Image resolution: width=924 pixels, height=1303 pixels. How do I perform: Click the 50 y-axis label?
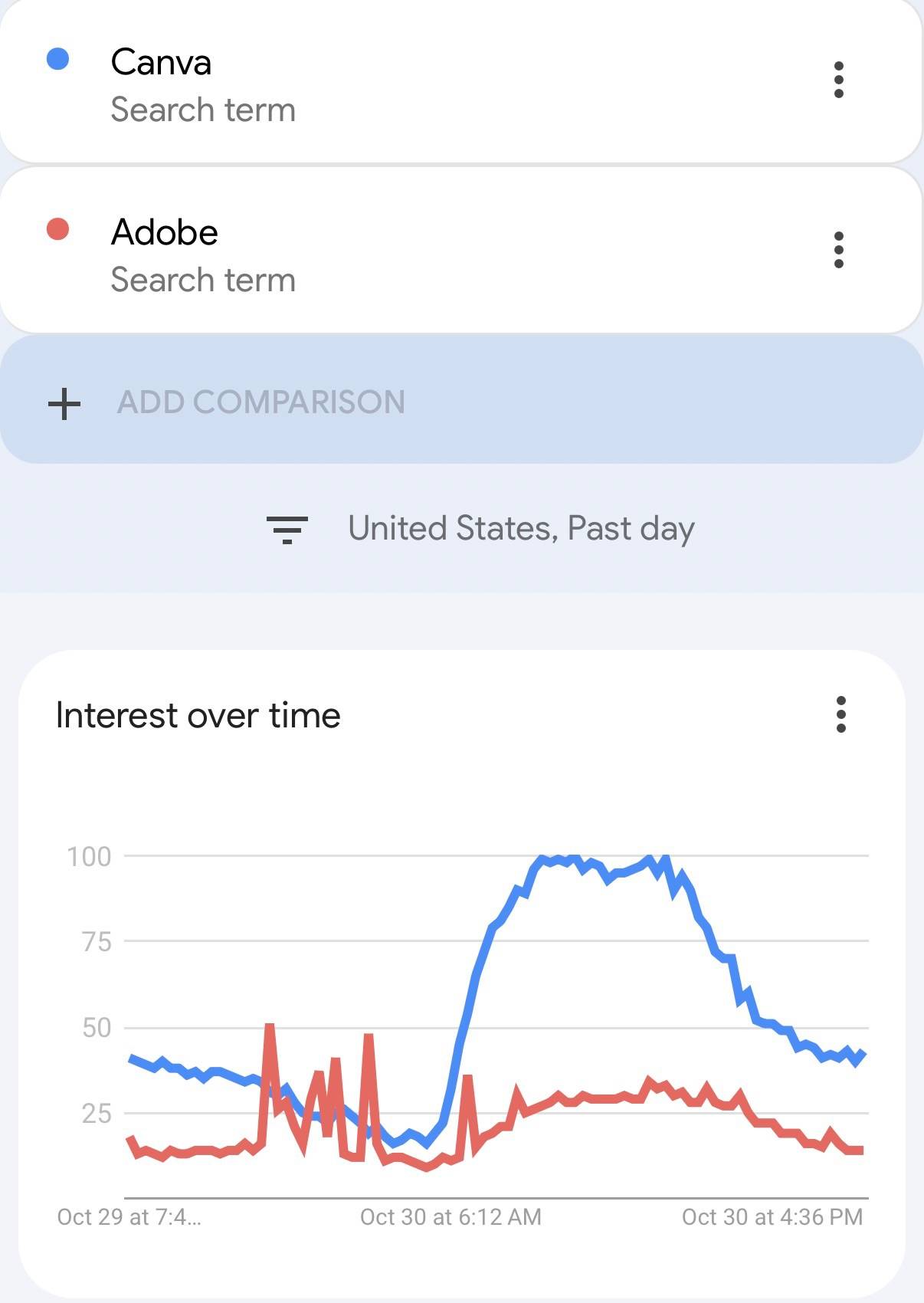pyautogui.click(x=97, y=1027)
